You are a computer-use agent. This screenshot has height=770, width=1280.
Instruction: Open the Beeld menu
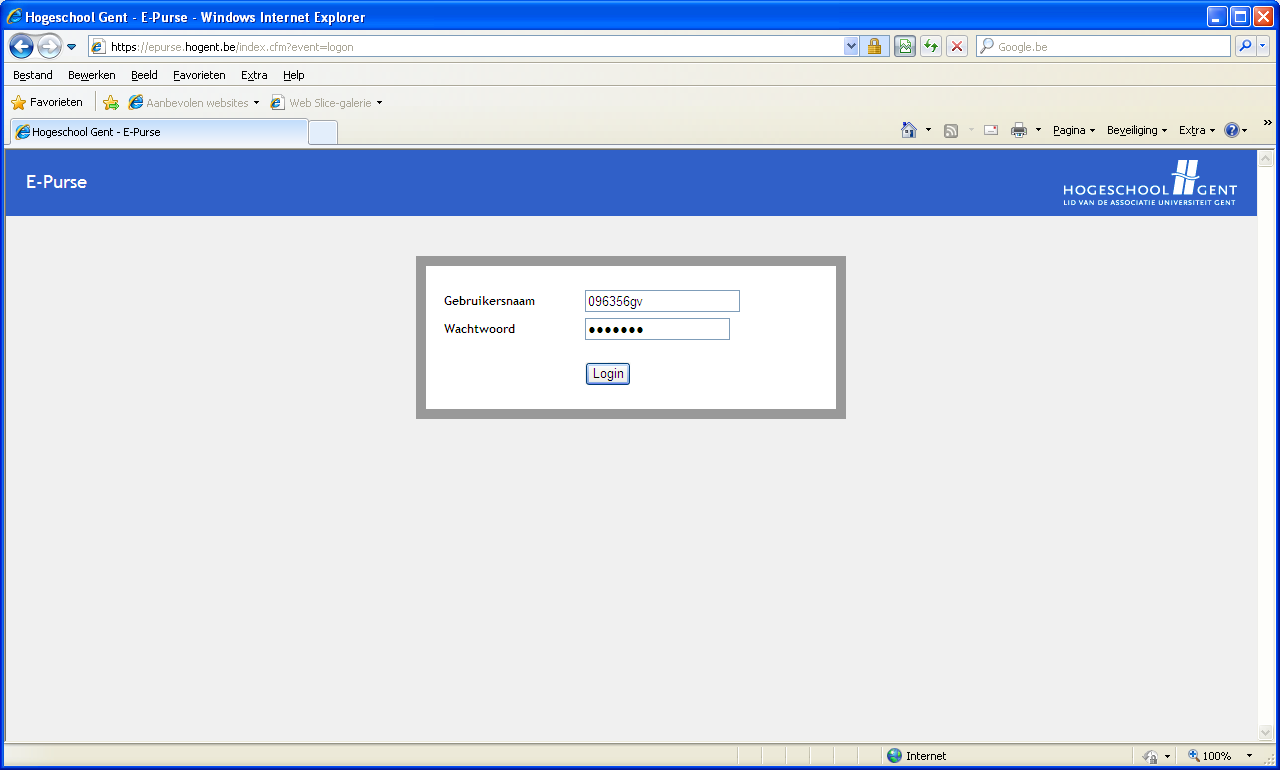click(144, 75)
